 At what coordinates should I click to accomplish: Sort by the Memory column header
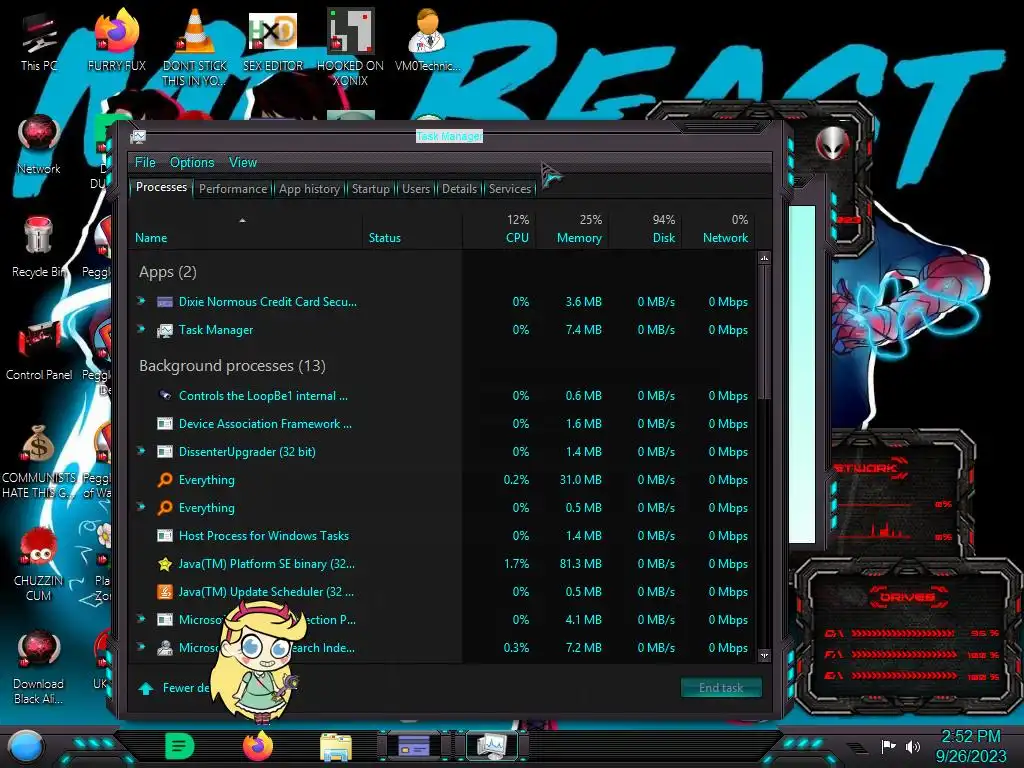point(572,229)
